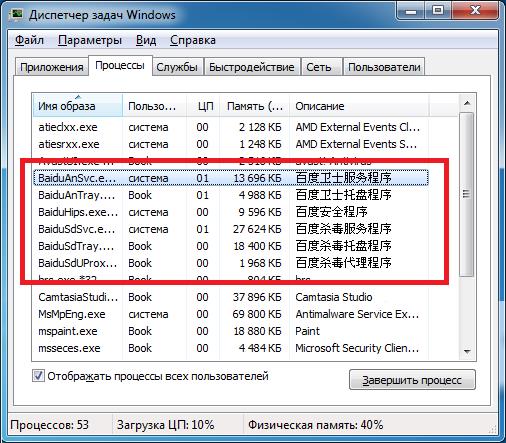Select the BaiduHips.exe process
Screen dimensions: 506x443
tap(230, 212)
